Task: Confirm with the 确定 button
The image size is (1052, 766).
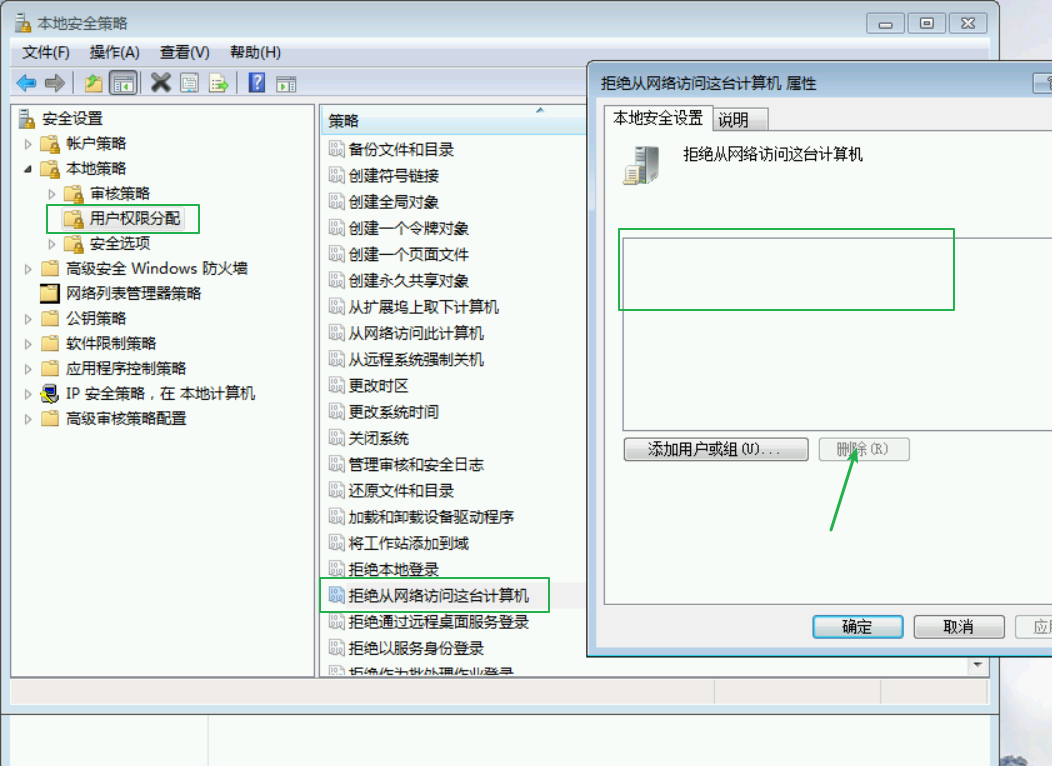Action: click(x=857, y=627)
